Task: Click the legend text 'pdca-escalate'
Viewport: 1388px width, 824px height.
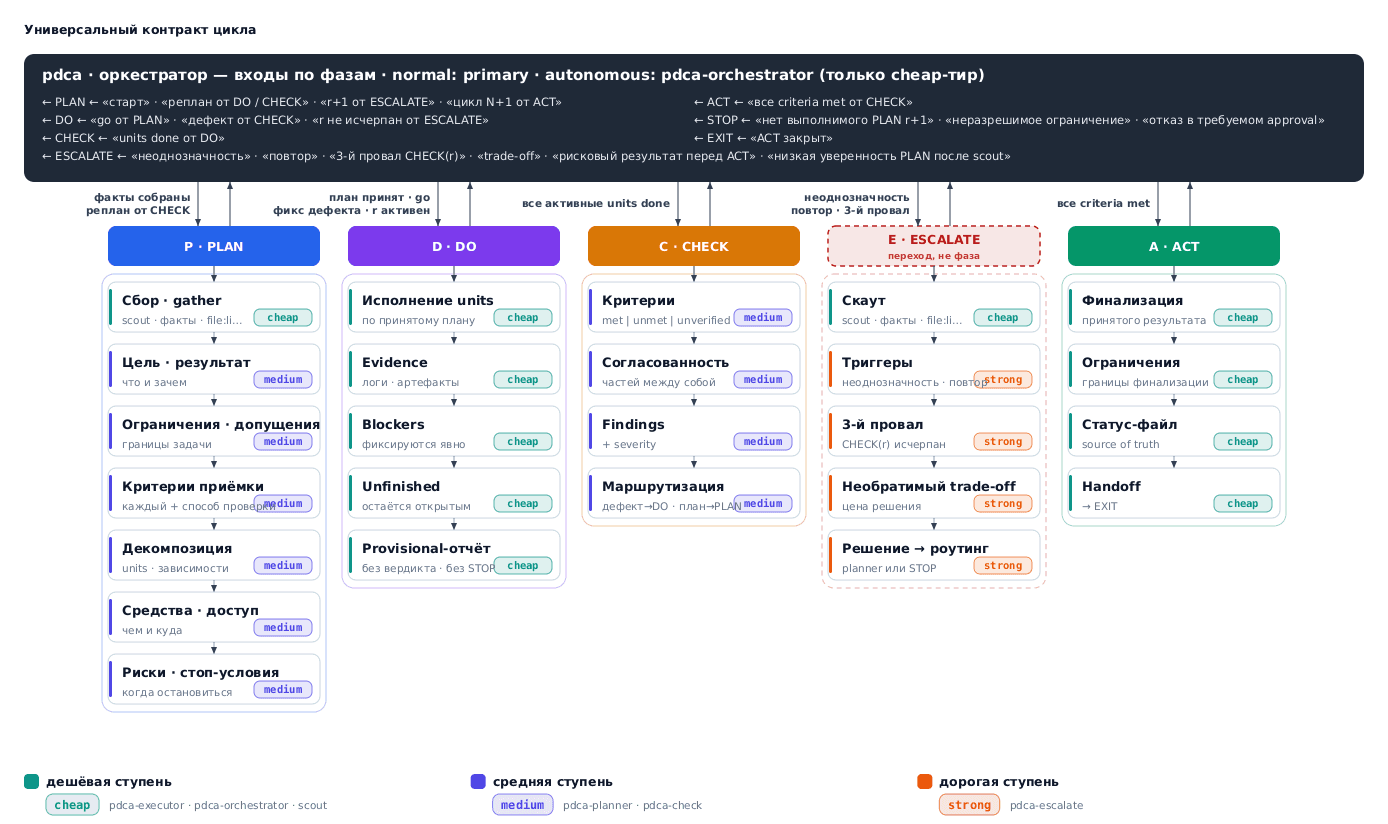Action: (1046, 805)
